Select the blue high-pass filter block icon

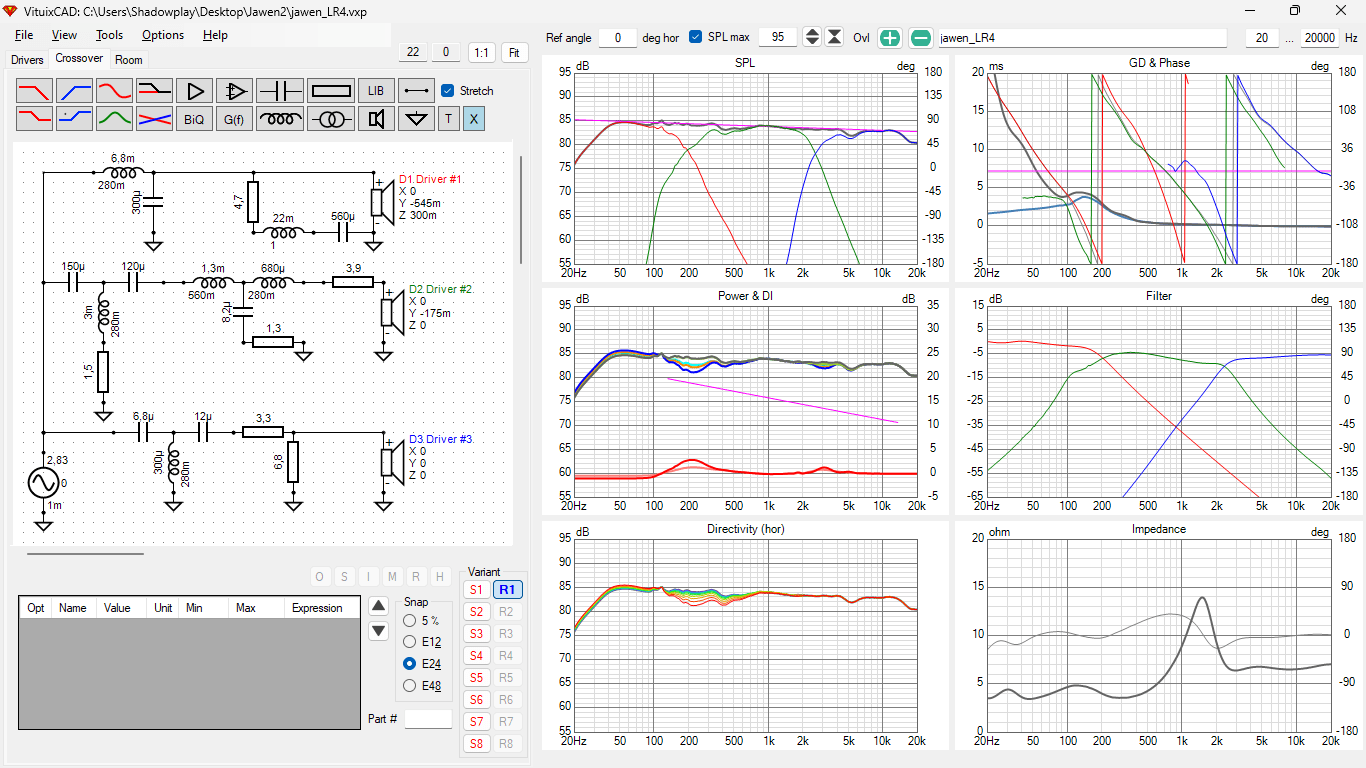point(74,91)
